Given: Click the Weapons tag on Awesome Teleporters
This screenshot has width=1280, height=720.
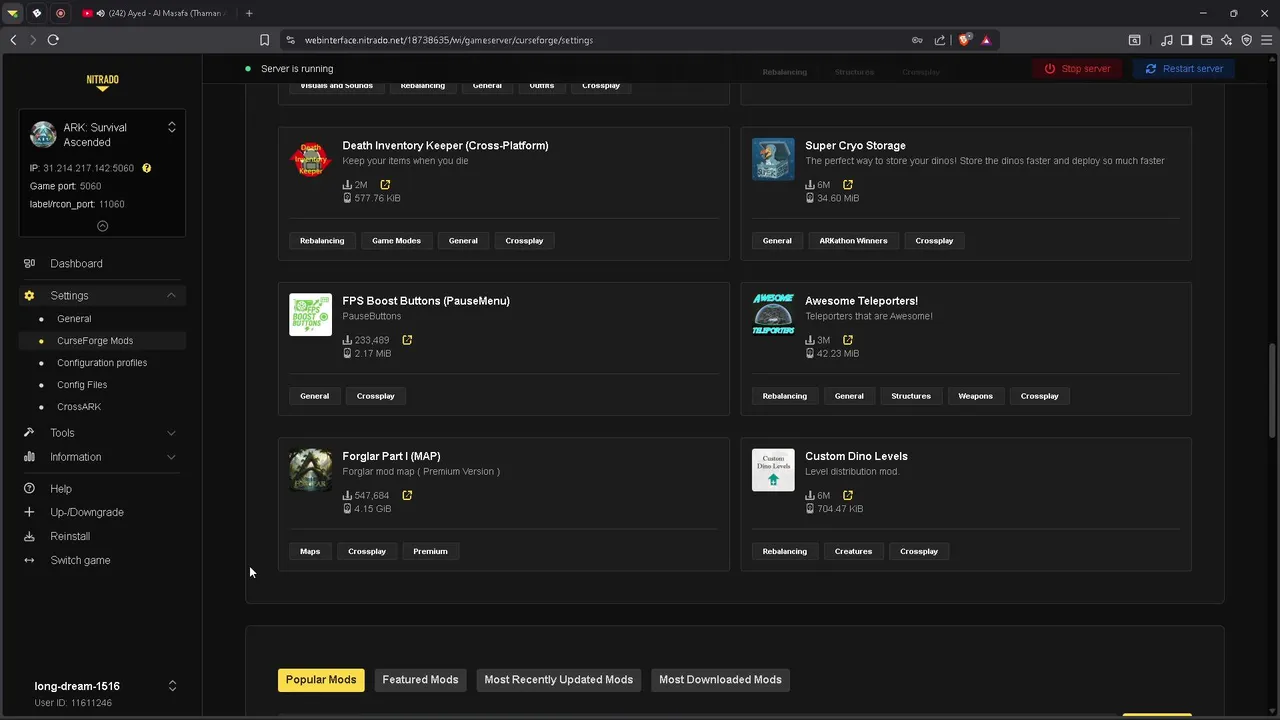Looking at the screenshot, I should (975, 396).
